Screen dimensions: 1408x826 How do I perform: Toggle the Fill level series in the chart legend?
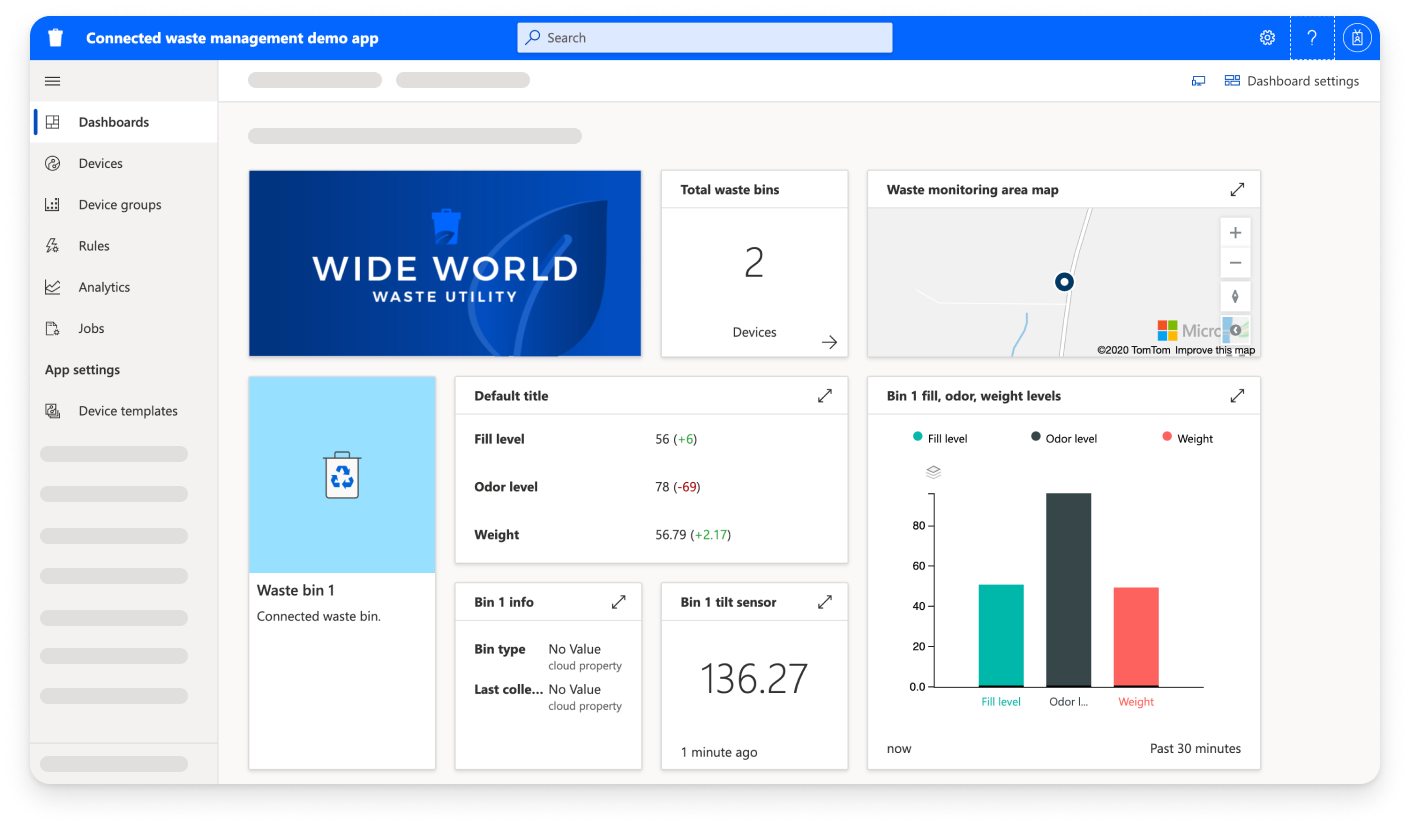click(x=940, y=438)
